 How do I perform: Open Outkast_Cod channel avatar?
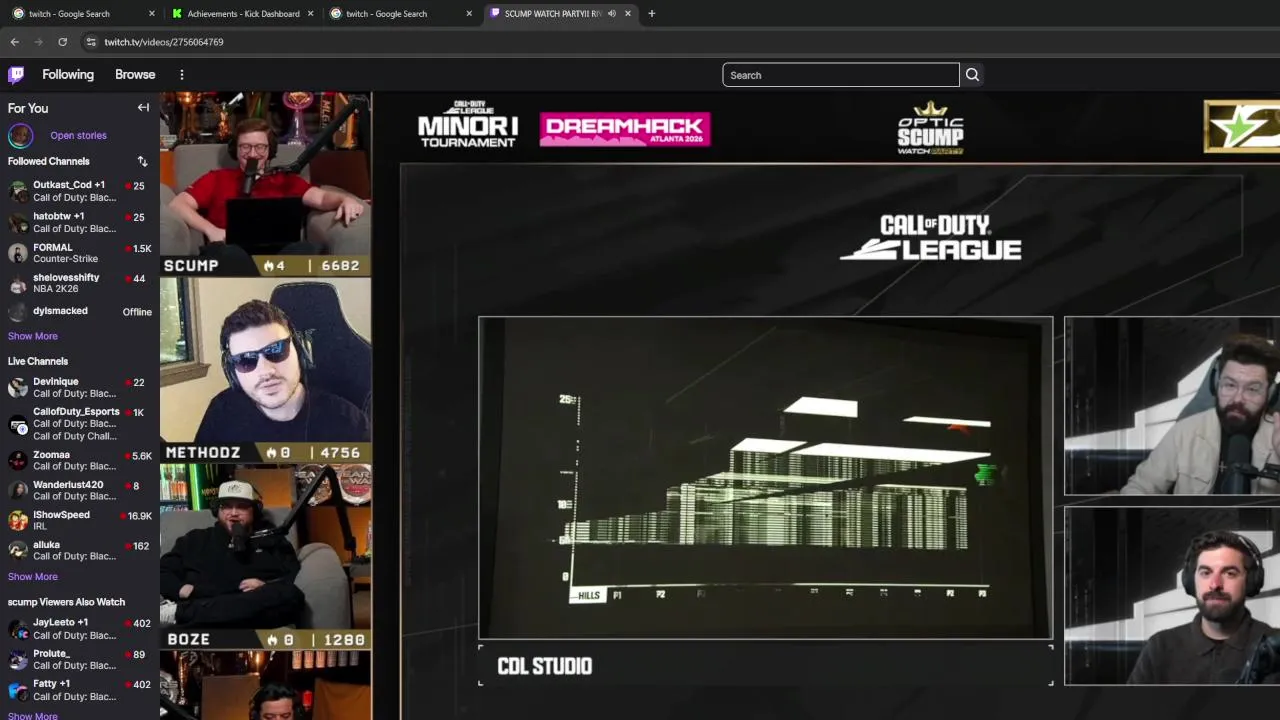18,191
